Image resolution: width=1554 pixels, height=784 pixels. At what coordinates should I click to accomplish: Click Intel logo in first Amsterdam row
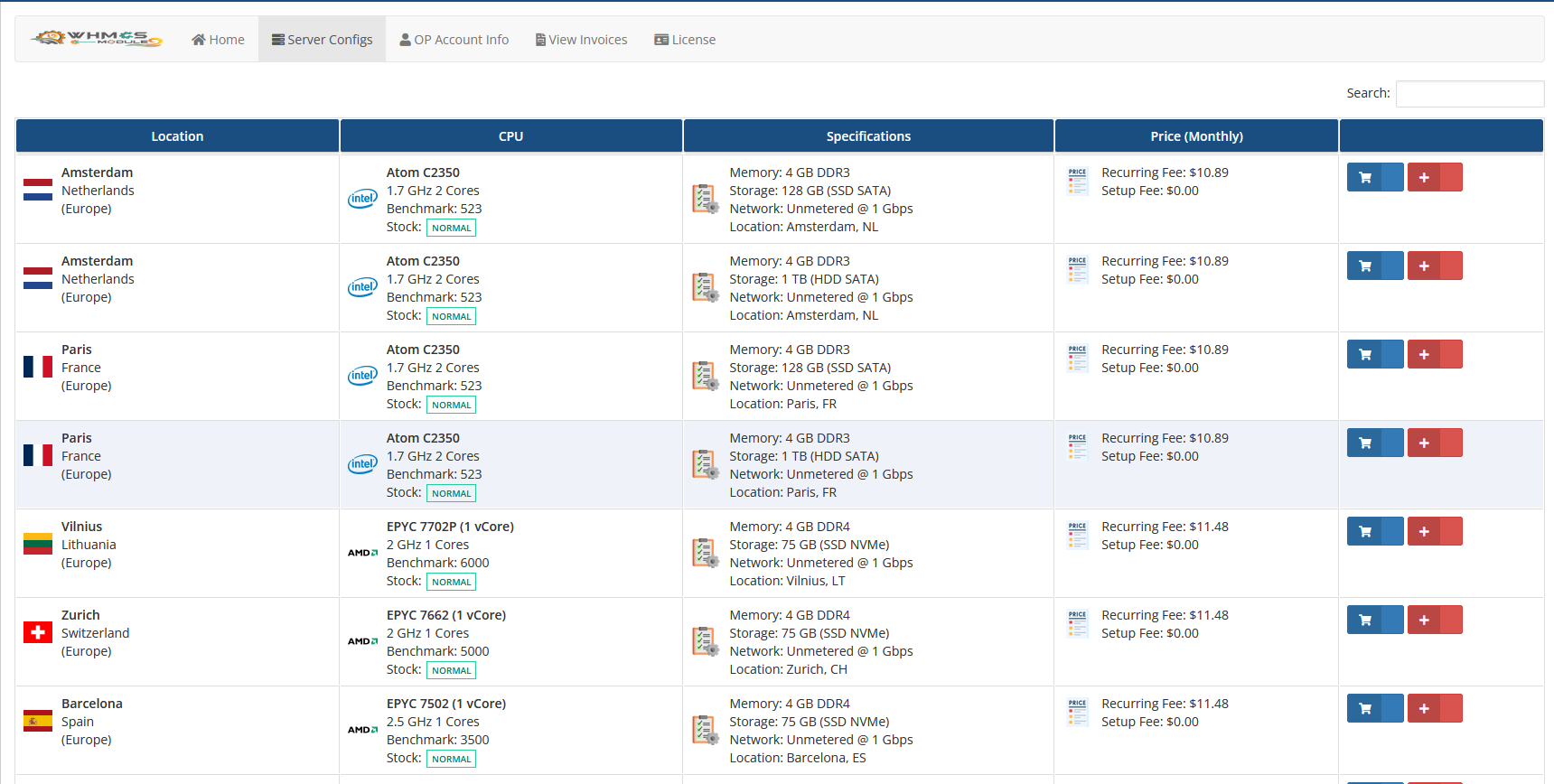coord(362,199)
